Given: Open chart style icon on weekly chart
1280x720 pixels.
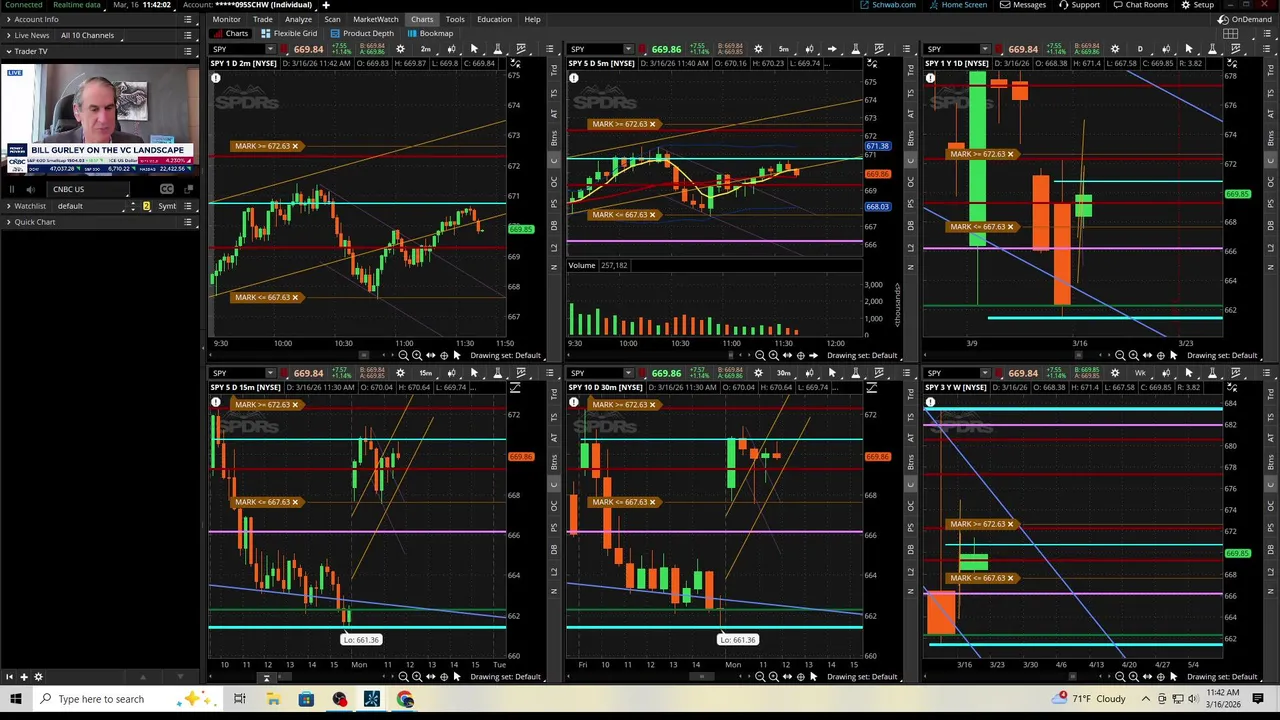Looking at the screenshot, I should pyautogui.click(x=1166, y=373).
